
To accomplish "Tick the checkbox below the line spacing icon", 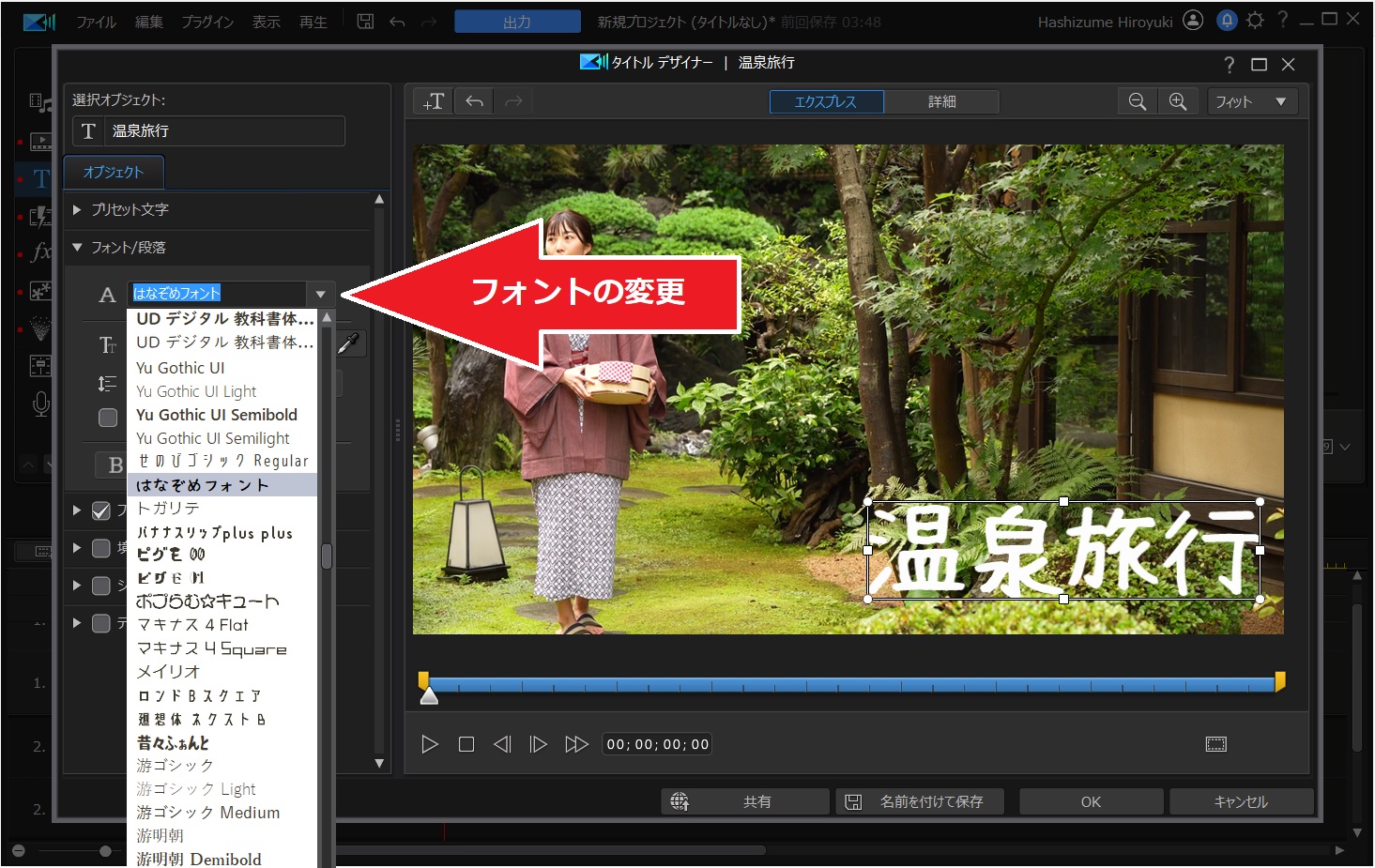I will pos(108,417).
